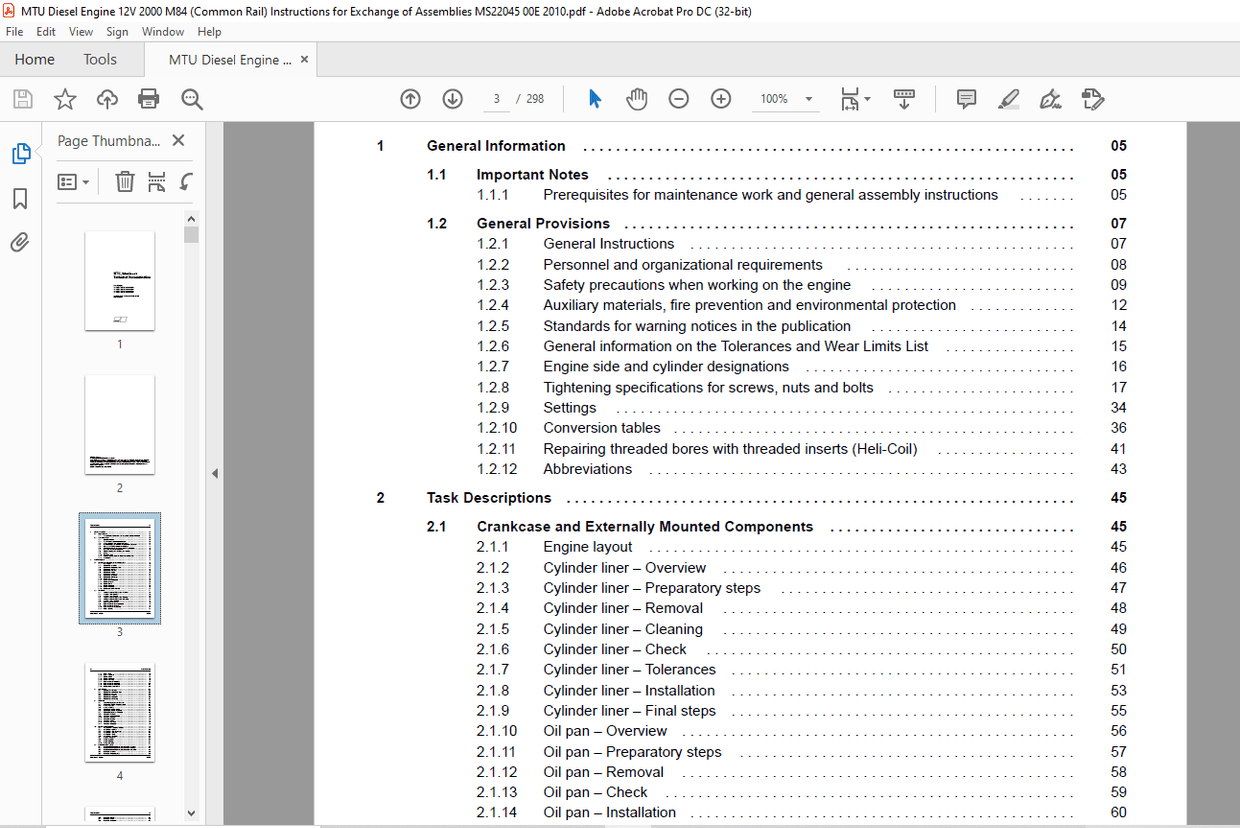Click the page number input field
This screenshot has height=828, width=1240.
pos(496,99)
